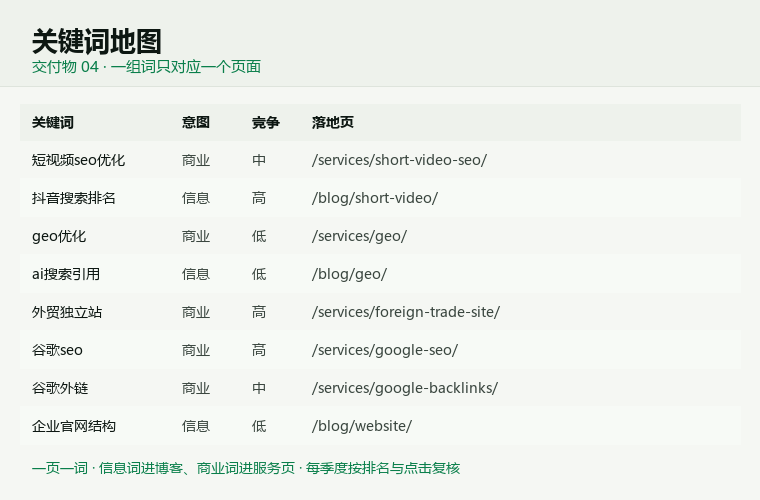Click competition 低 in ai搜索引用 row
The width and height of the screenshot is (760, 500).
point(259,274)
